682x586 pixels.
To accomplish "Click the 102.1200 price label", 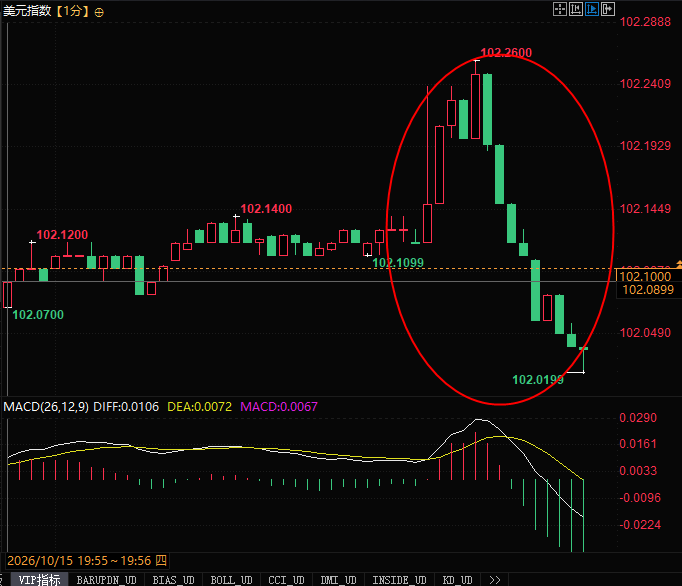I will pos(62,235).
